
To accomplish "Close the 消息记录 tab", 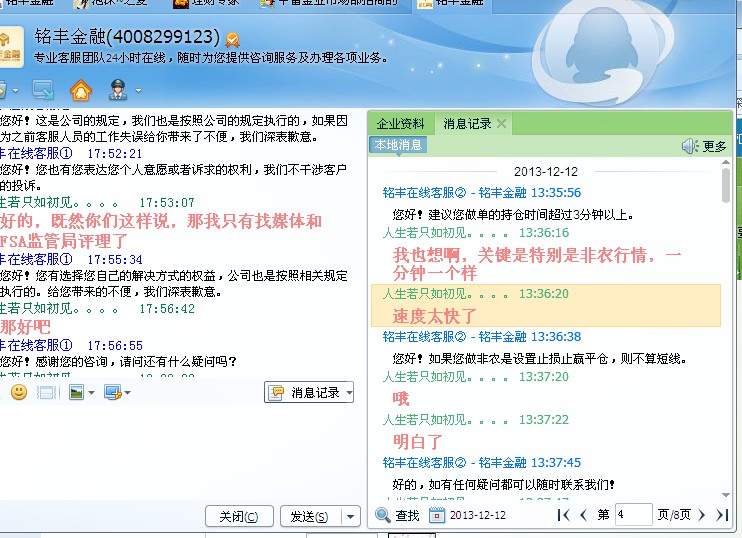I will (x=502, y=123).
